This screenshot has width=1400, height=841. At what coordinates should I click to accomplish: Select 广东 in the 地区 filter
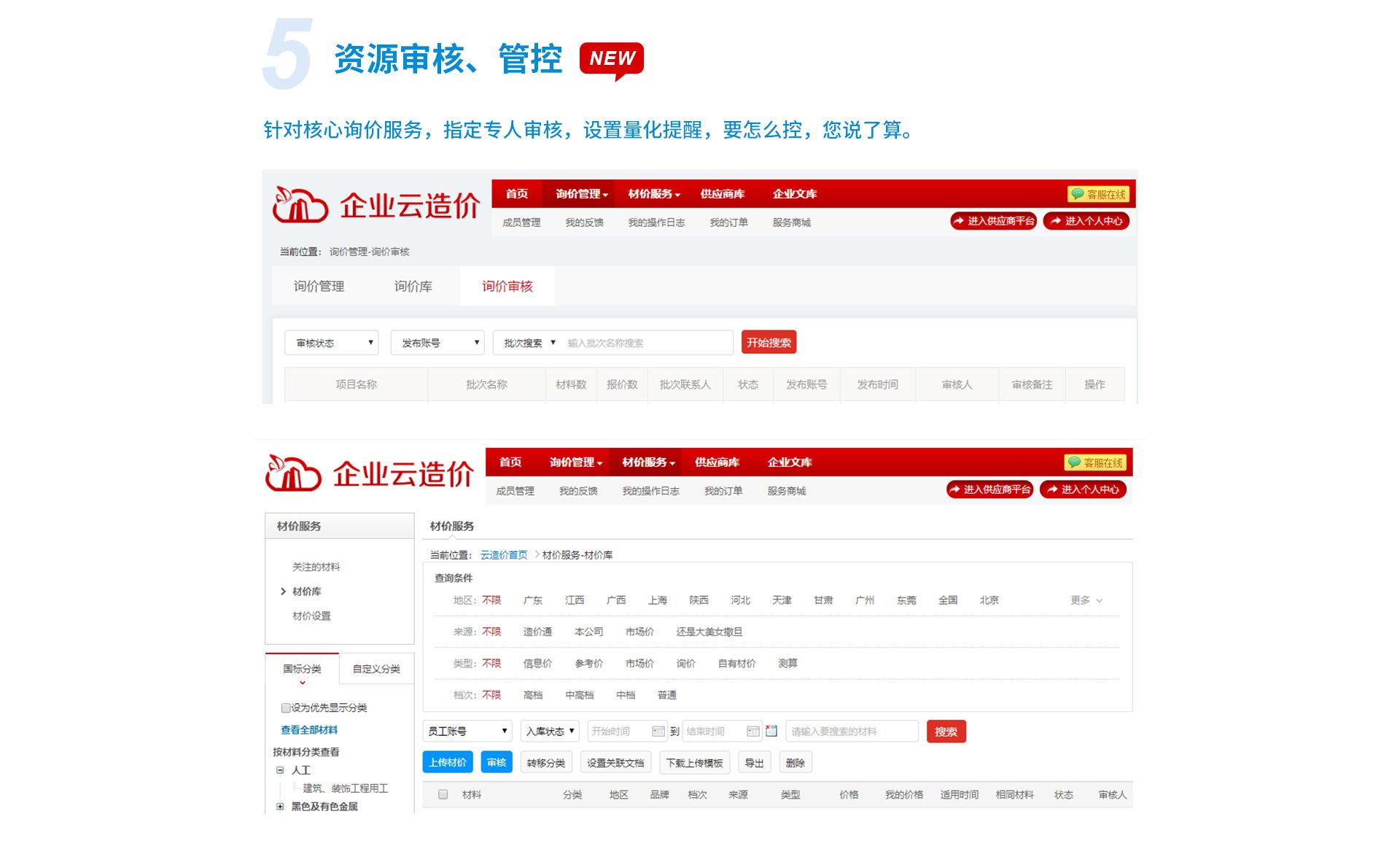click(533, 600)
